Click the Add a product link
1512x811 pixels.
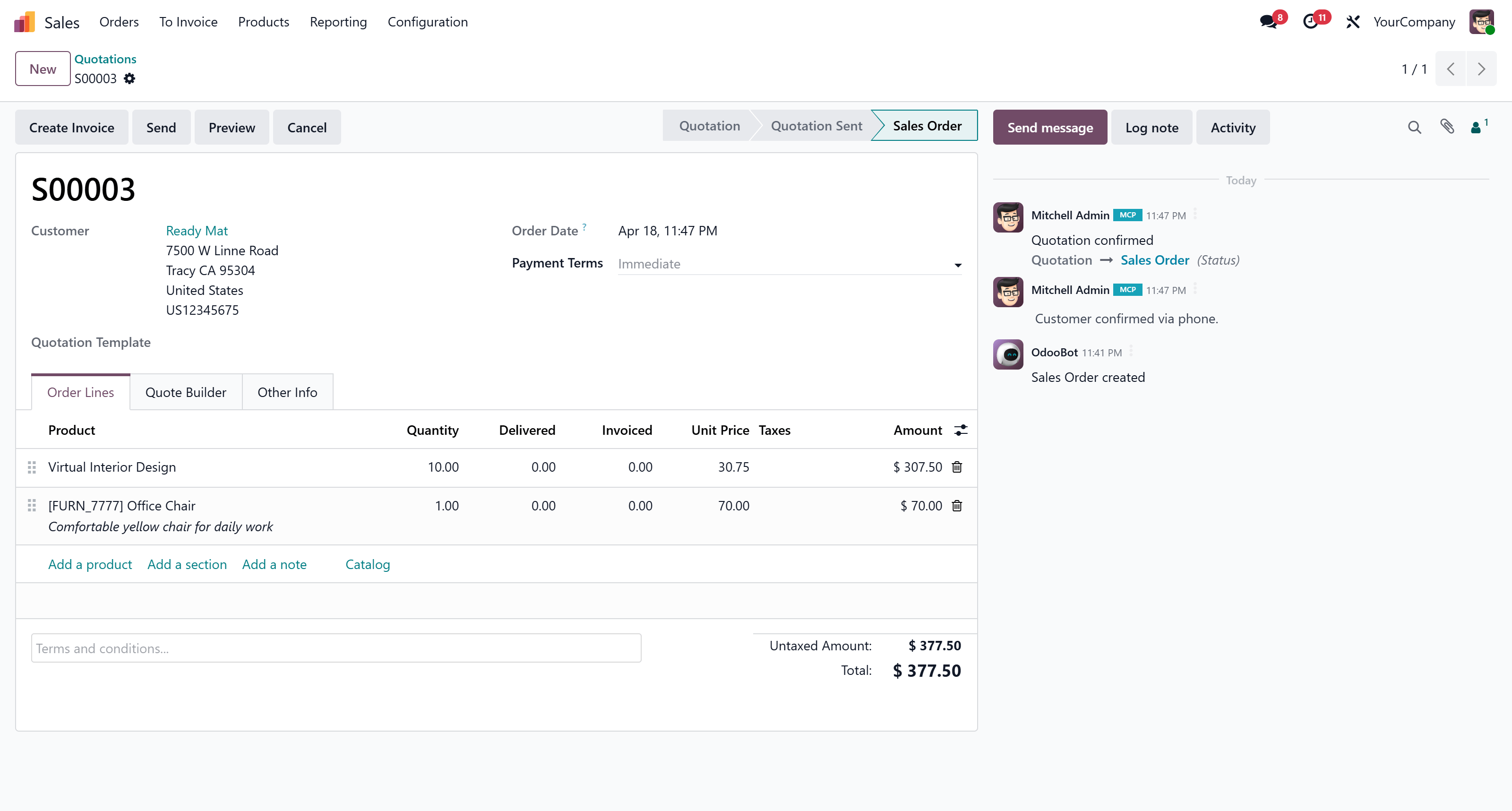(x=90, y=564)
